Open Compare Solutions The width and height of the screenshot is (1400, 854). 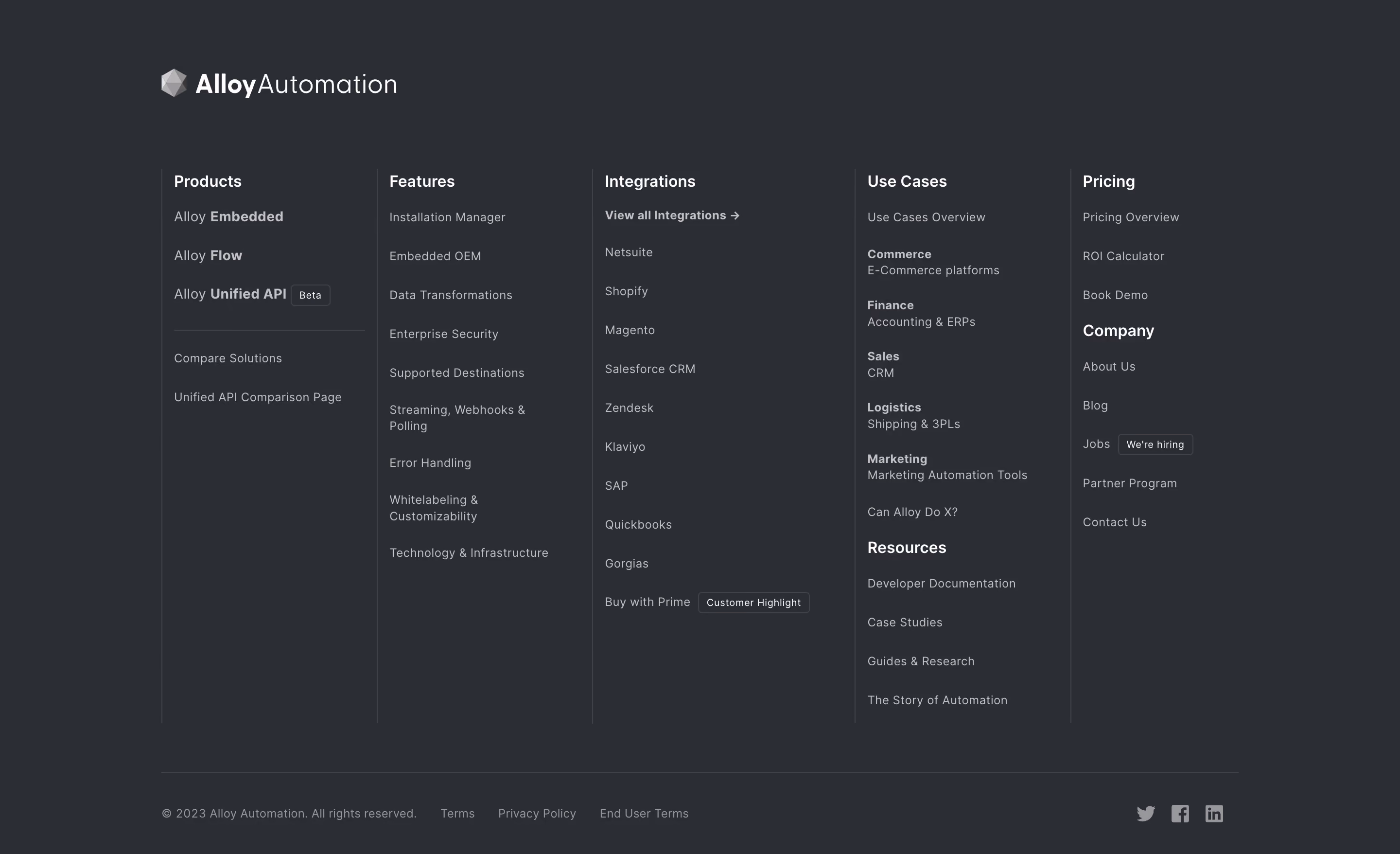coord(228,358)
